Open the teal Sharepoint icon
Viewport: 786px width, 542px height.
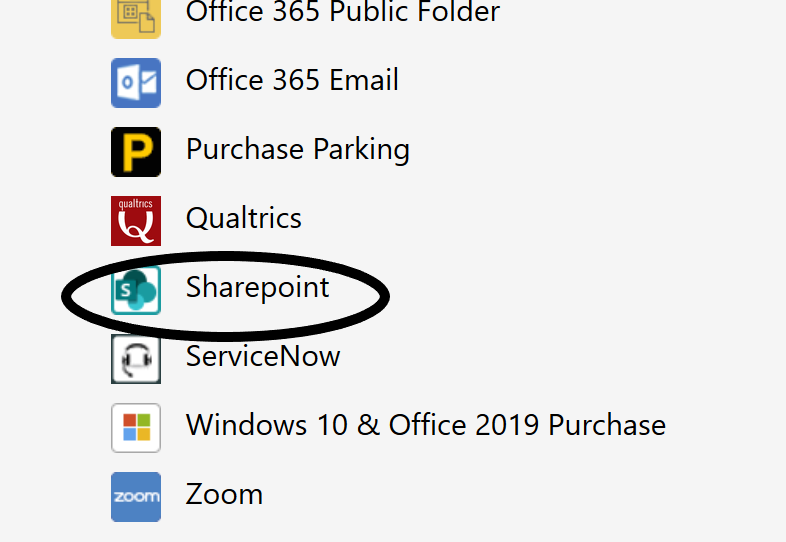[135, 289]
